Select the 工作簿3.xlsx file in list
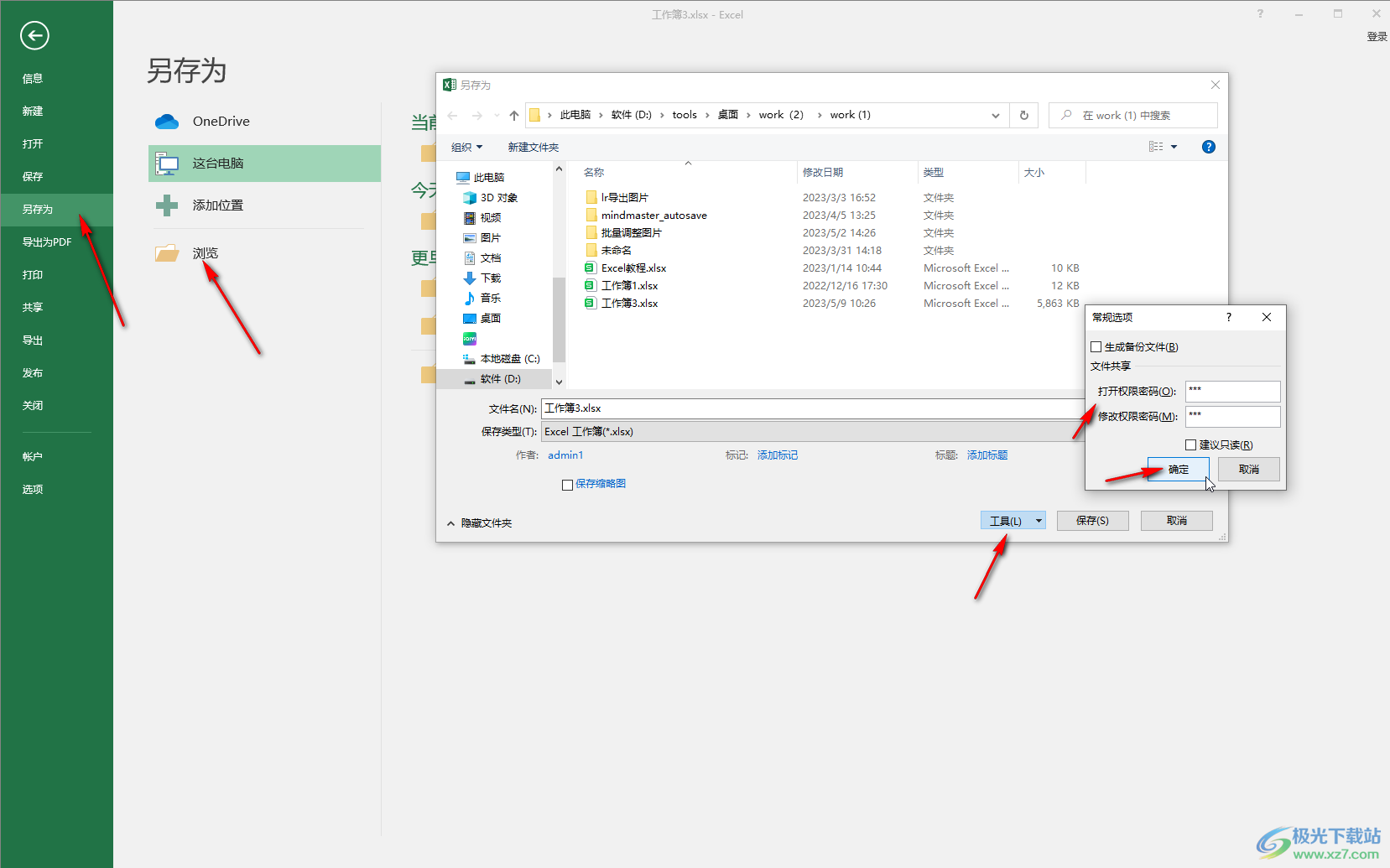1390x868 pixels. (x=622, y=304)
